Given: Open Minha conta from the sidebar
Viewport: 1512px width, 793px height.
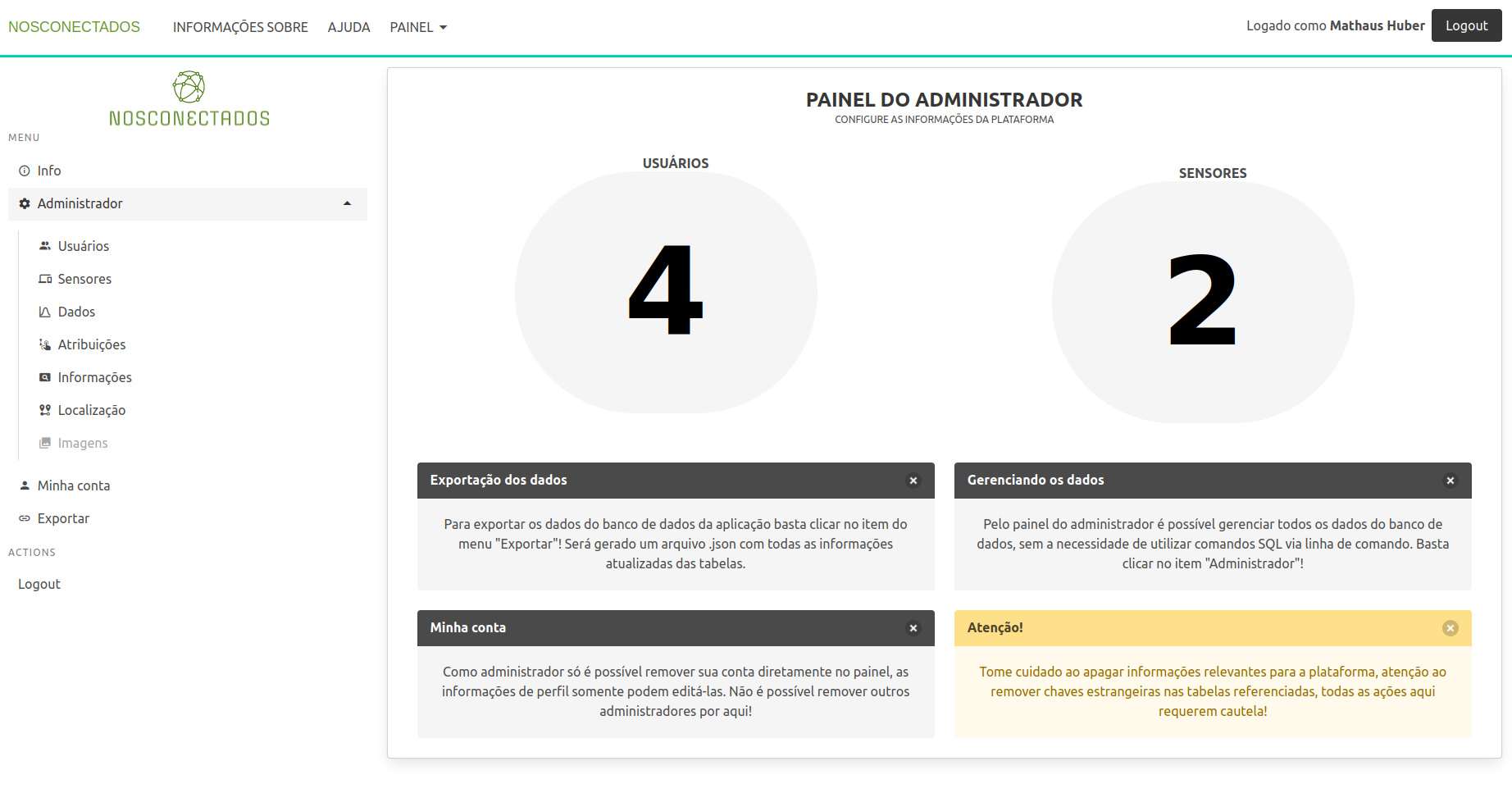Looking at the screenshot, I should (73, 485).
